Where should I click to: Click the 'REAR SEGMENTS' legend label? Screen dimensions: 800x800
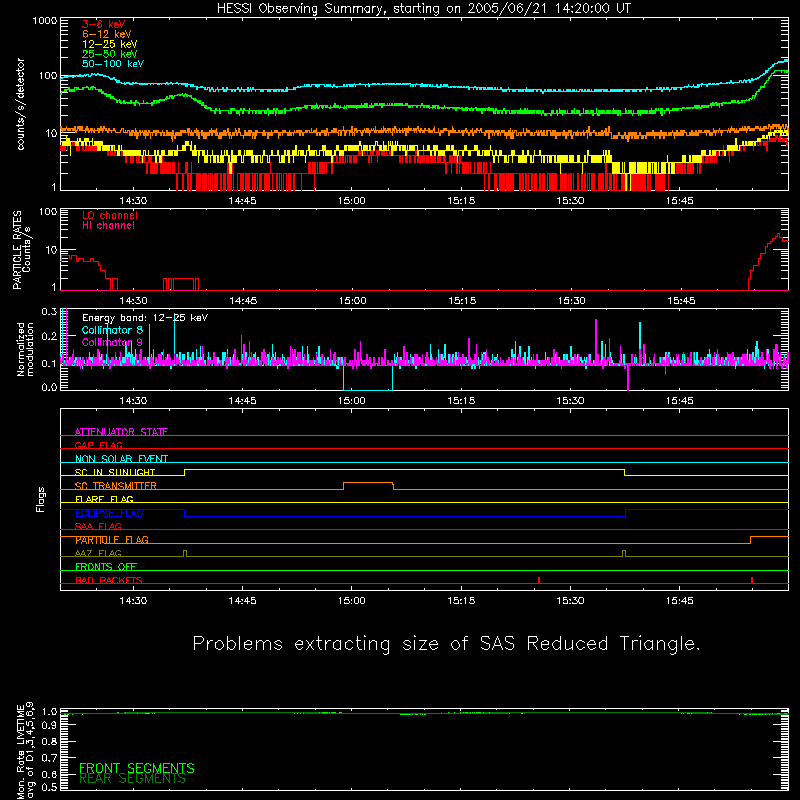coord(132,779)
